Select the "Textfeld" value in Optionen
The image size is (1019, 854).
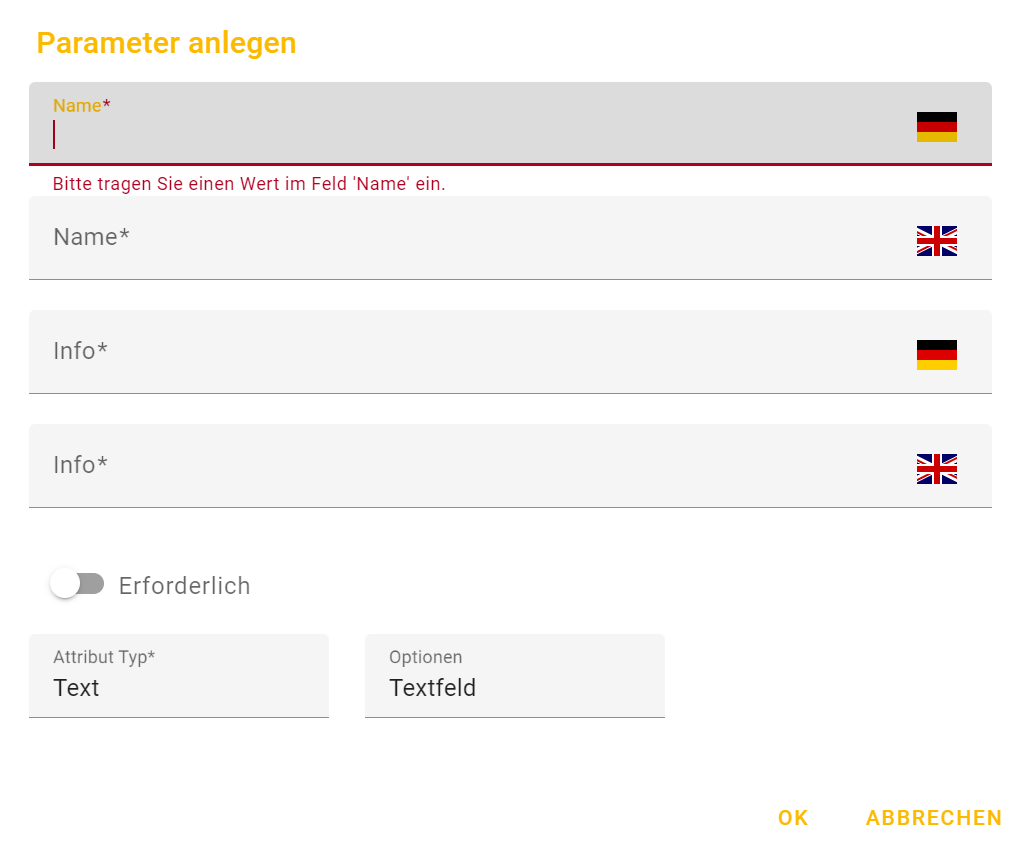[x=432, y=688]
